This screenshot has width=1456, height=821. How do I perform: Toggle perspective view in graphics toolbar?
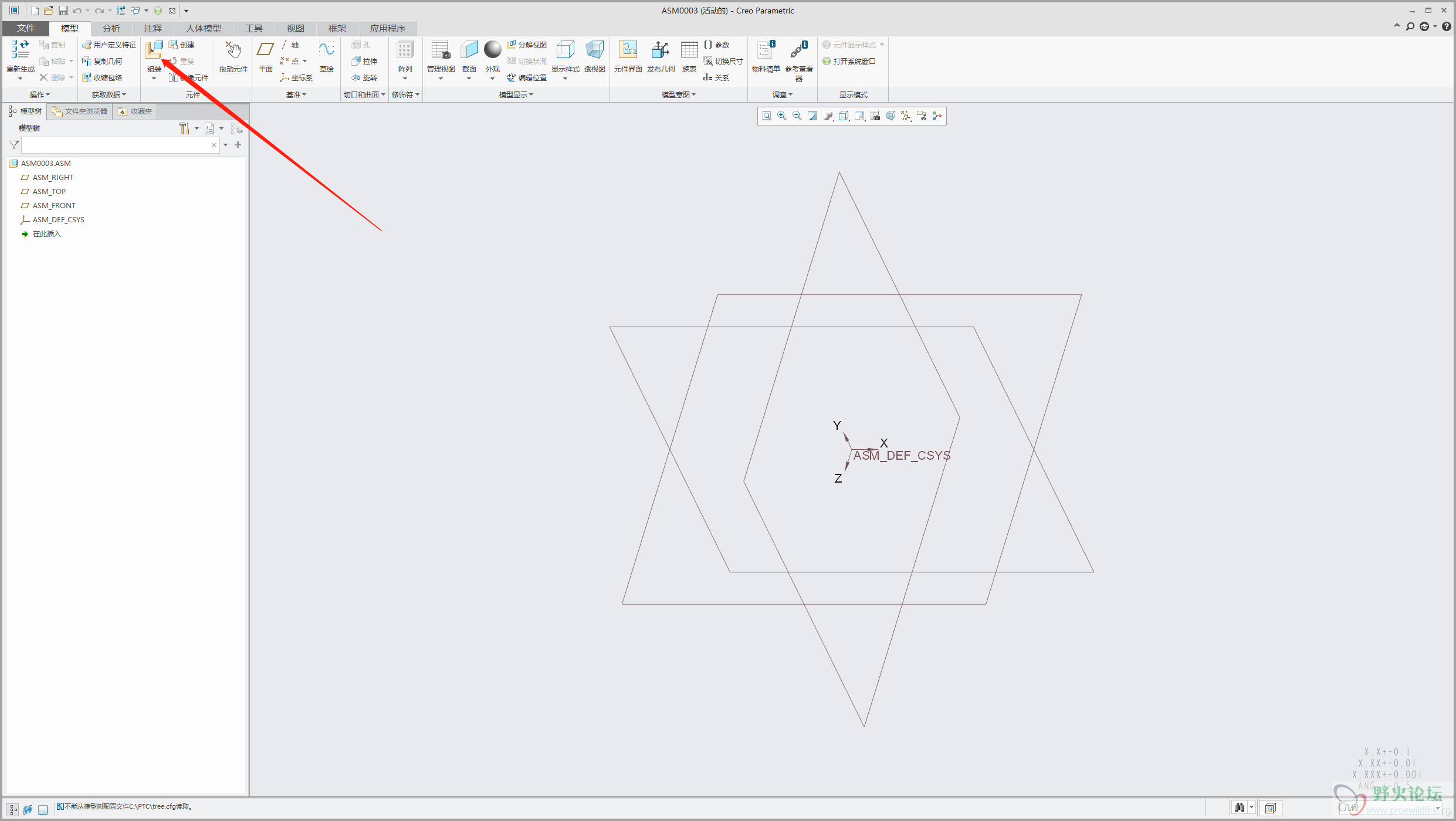coord(890,116)
